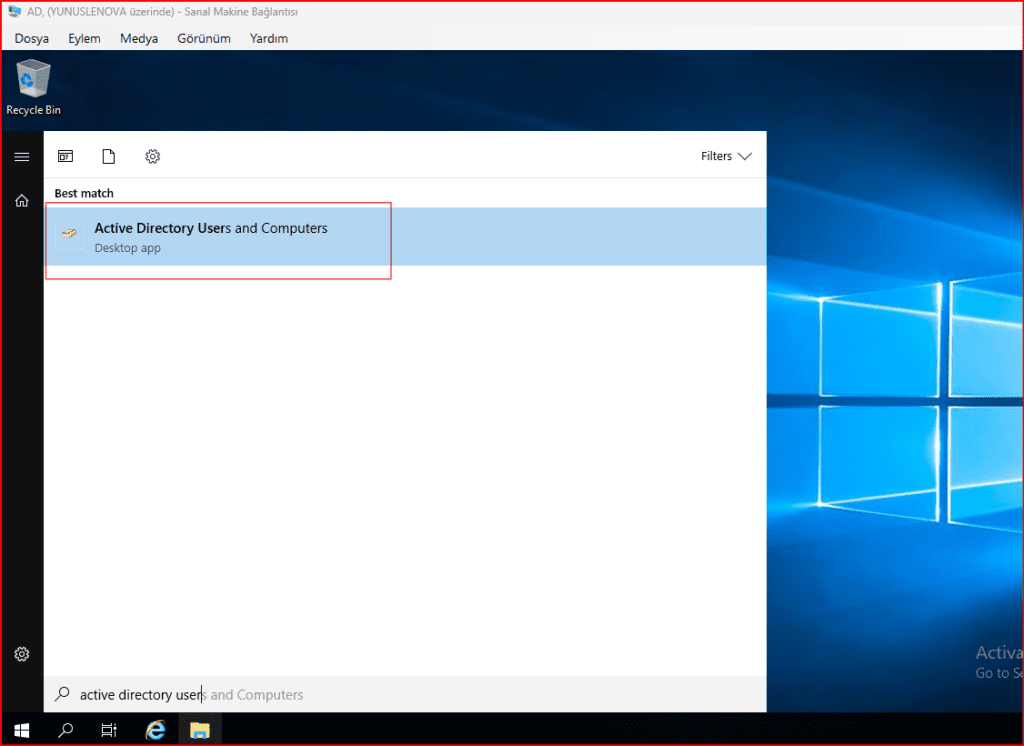Viewport: 1024px width, 746px height.
Task: Expand the hamburger menu in search panel
Action: click(x=22, y=157)
